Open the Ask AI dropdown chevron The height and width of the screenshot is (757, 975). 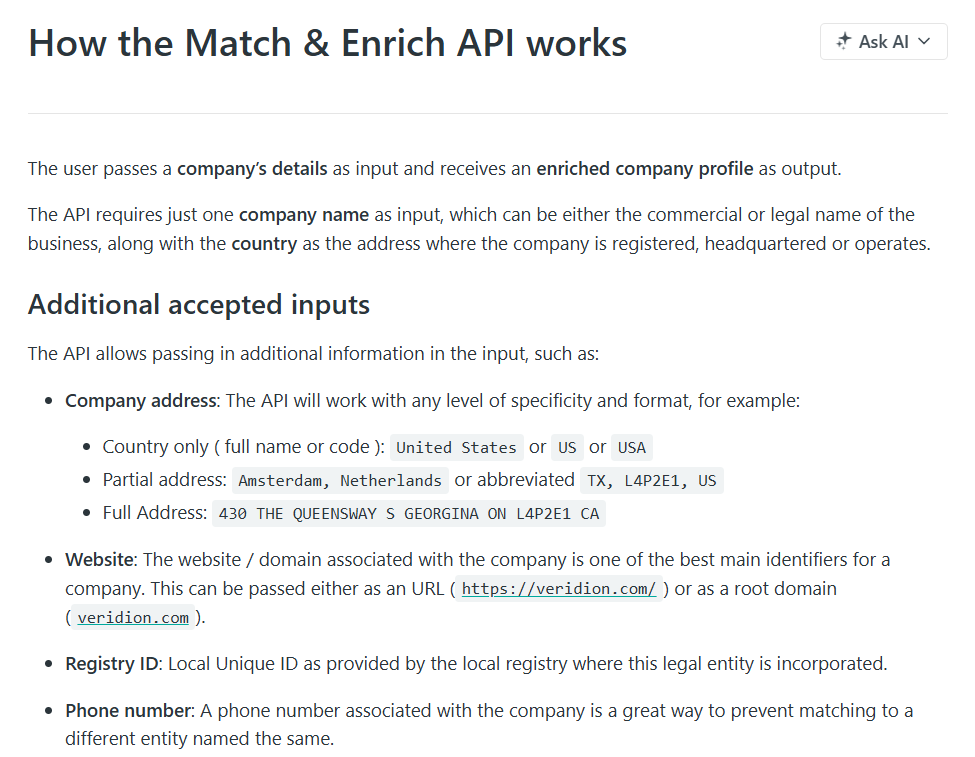925,41
